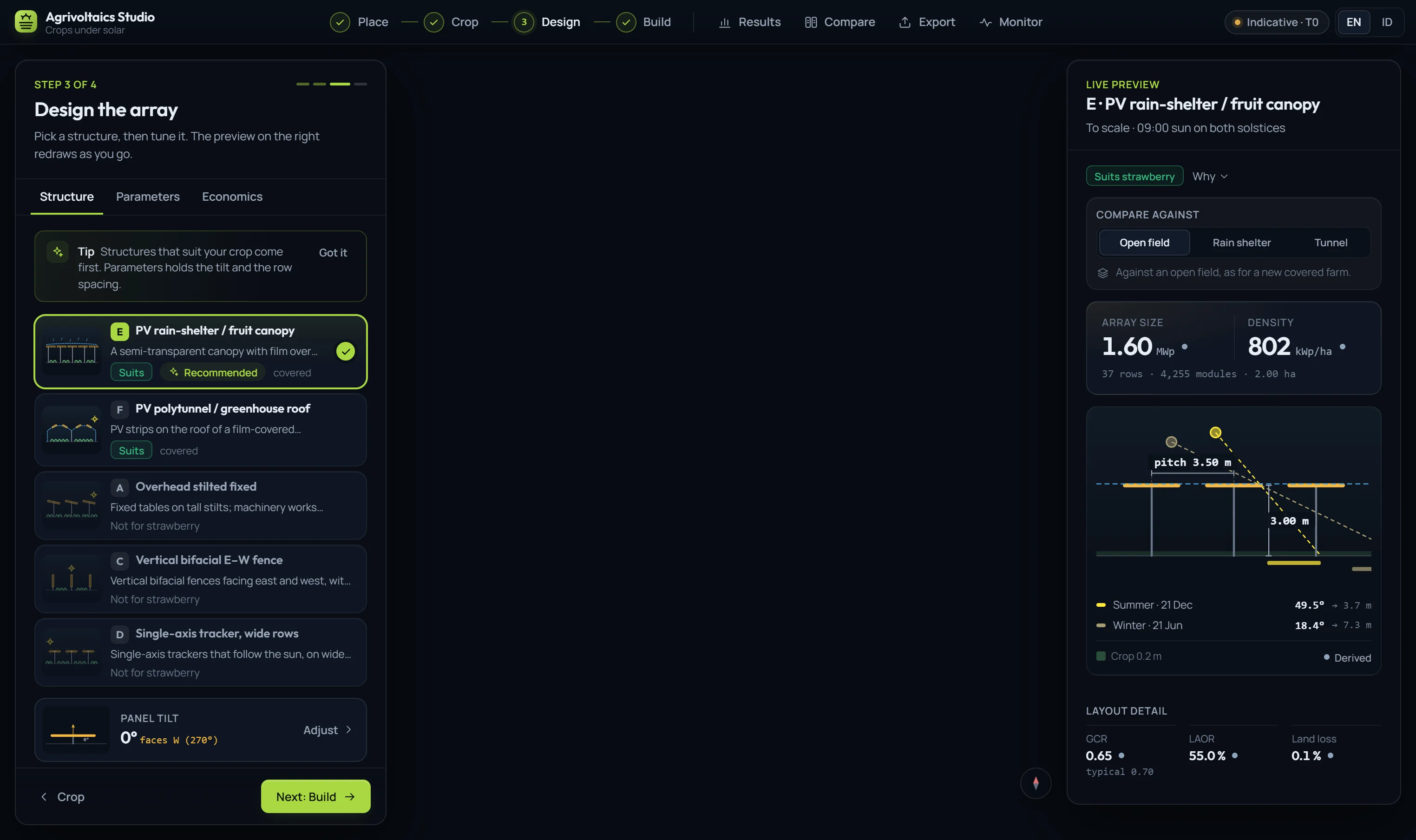Click the info dot next to 802 kWp/ha
The height and width of the screenshot is (840, 1416).
pyautogui.click(x=1342, y=347)
